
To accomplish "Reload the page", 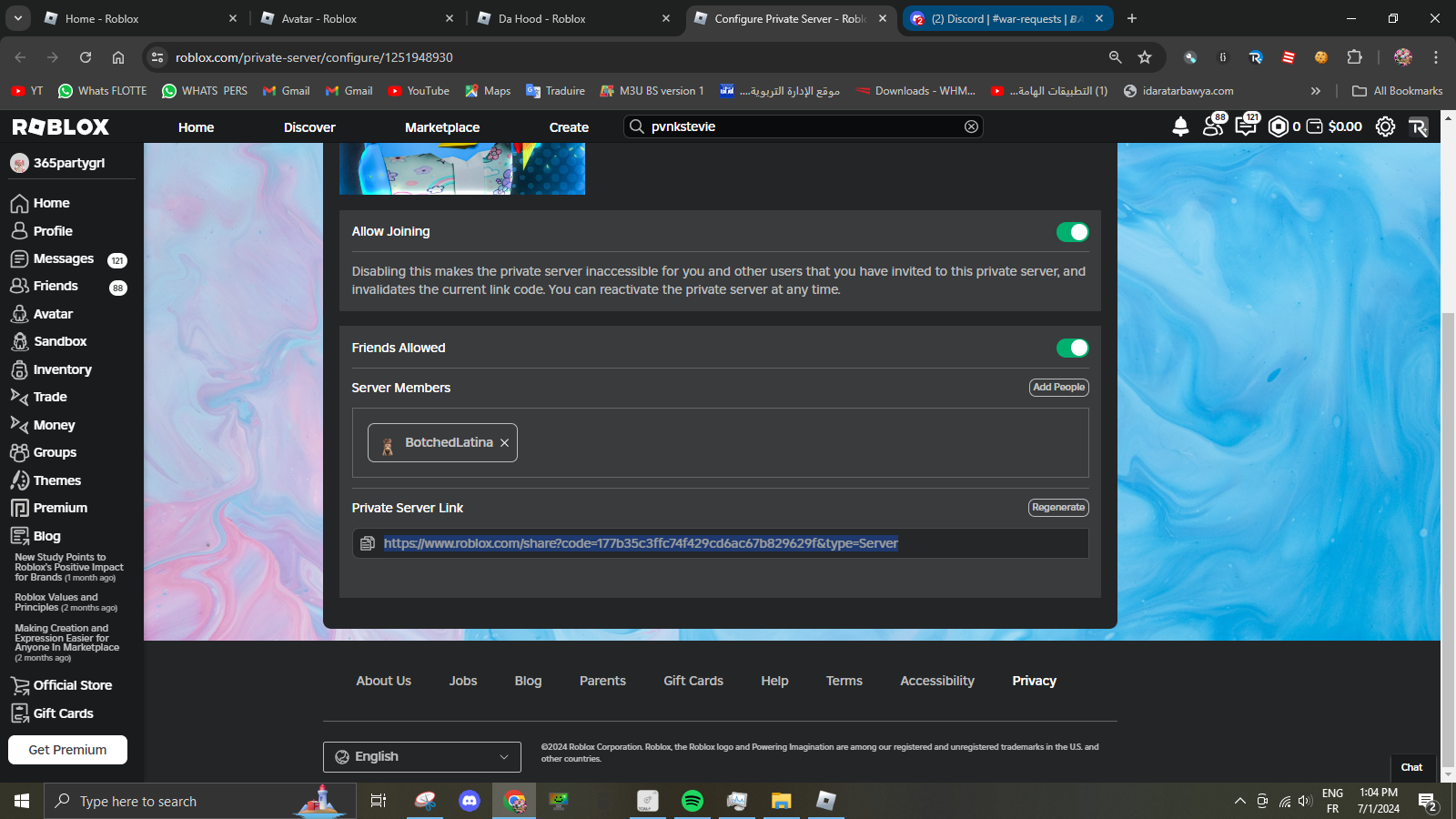I will 86,57.
